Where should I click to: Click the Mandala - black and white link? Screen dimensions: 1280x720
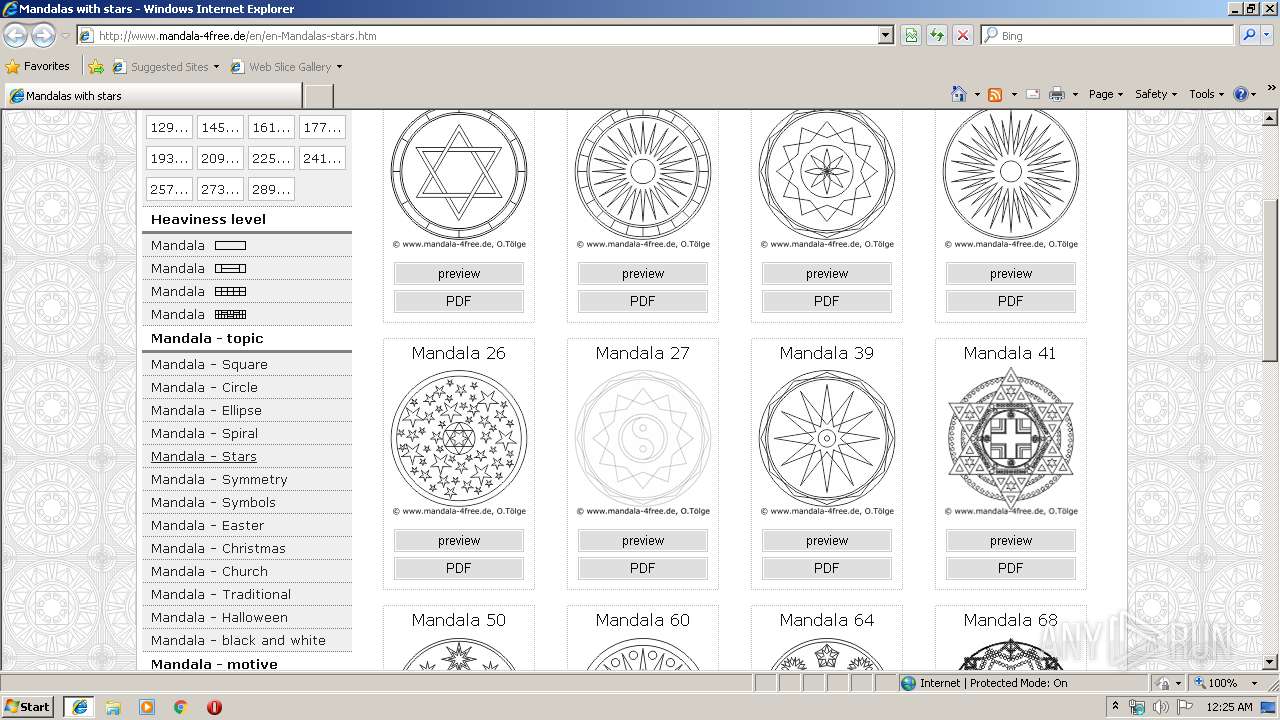[238, 640]
